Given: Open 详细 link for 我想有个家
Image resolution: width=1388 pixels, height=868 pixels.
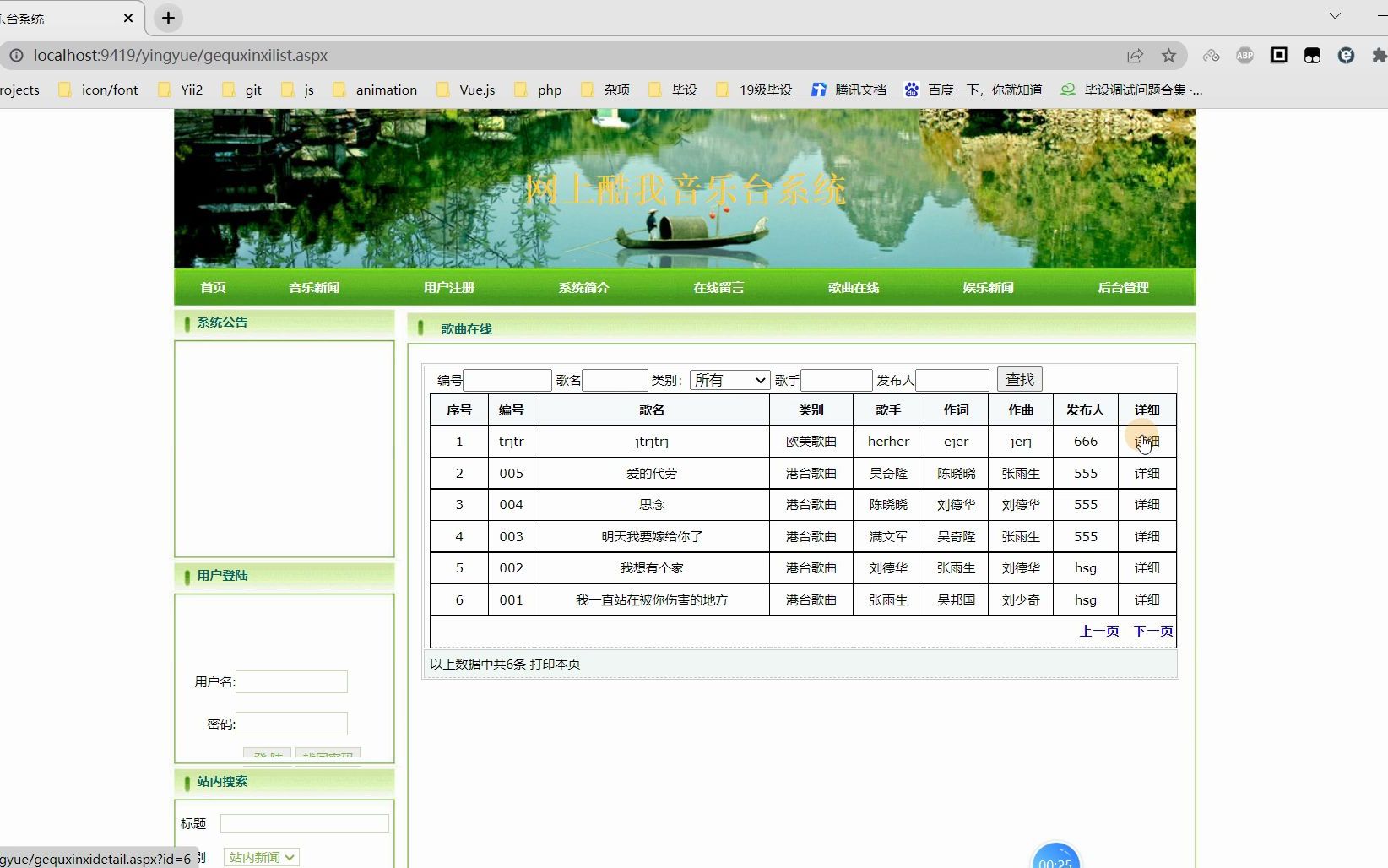Looking at the screenshot, I should (x=1147, y=568).
